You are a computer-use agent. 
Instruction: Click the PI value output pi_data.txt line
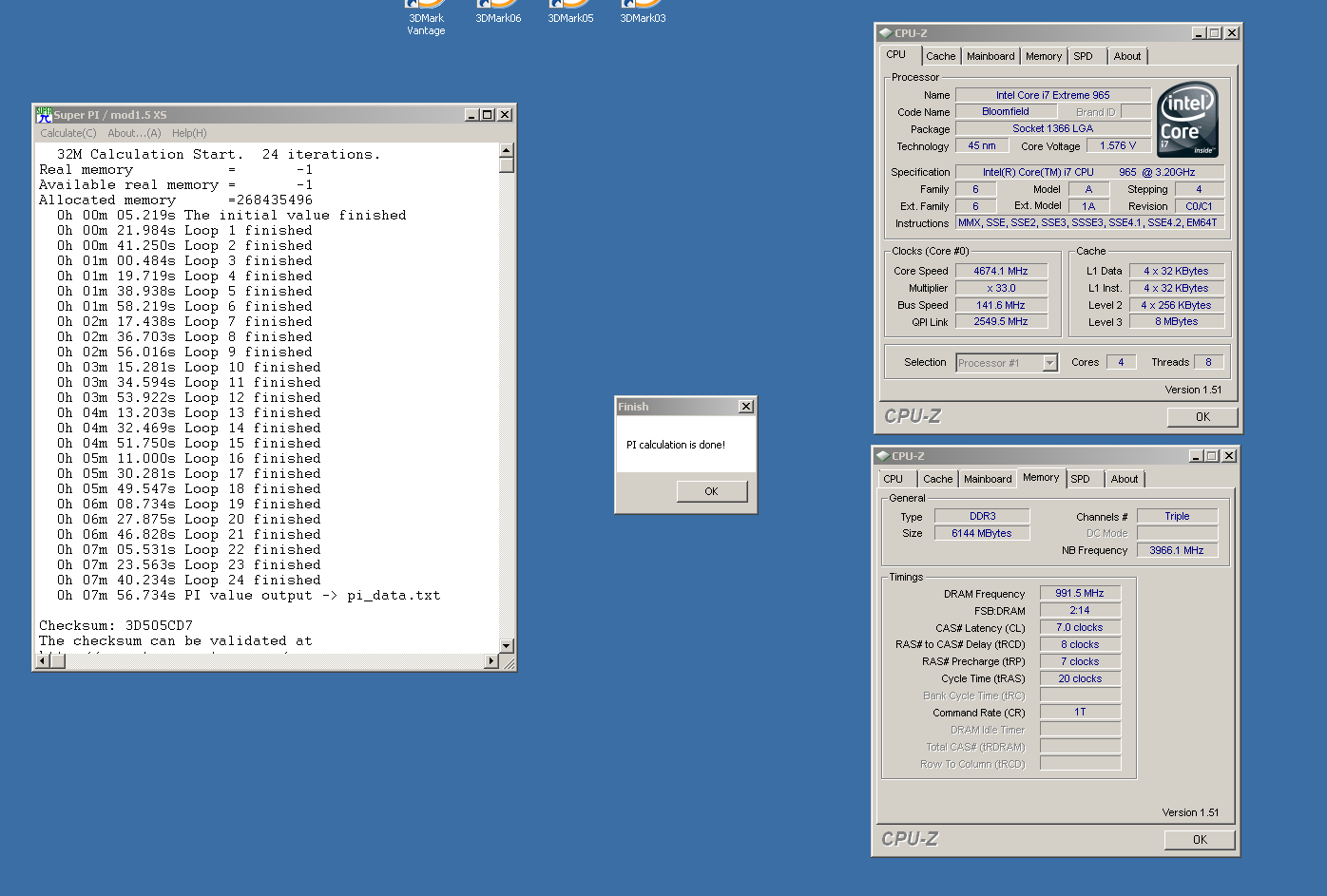point(249,595)
